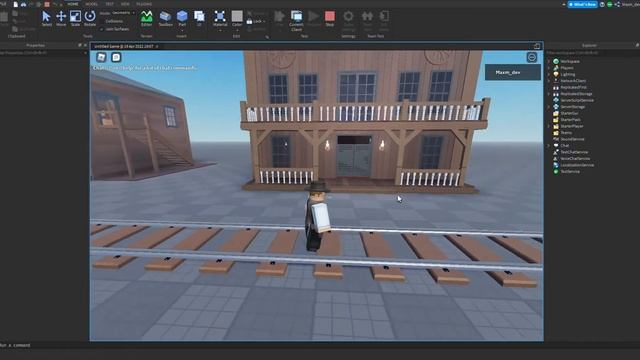Image resolution: width=640 pixels, height=360 pixels.
Task: Click the share icon in title bar
Action: [x=617, y=4]
